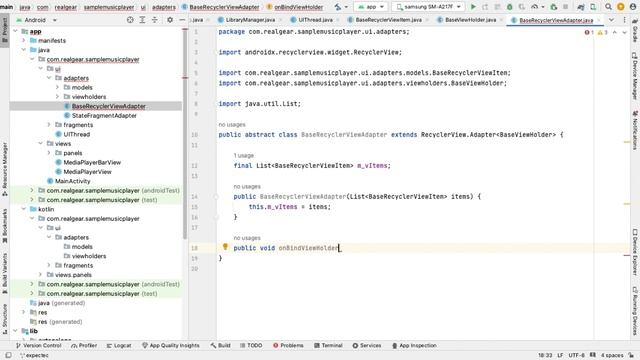This screenshot has height=360, width=640.
Task: Open the samsung SM-A217F device dropdown
Action: click(x=428, y=7)
